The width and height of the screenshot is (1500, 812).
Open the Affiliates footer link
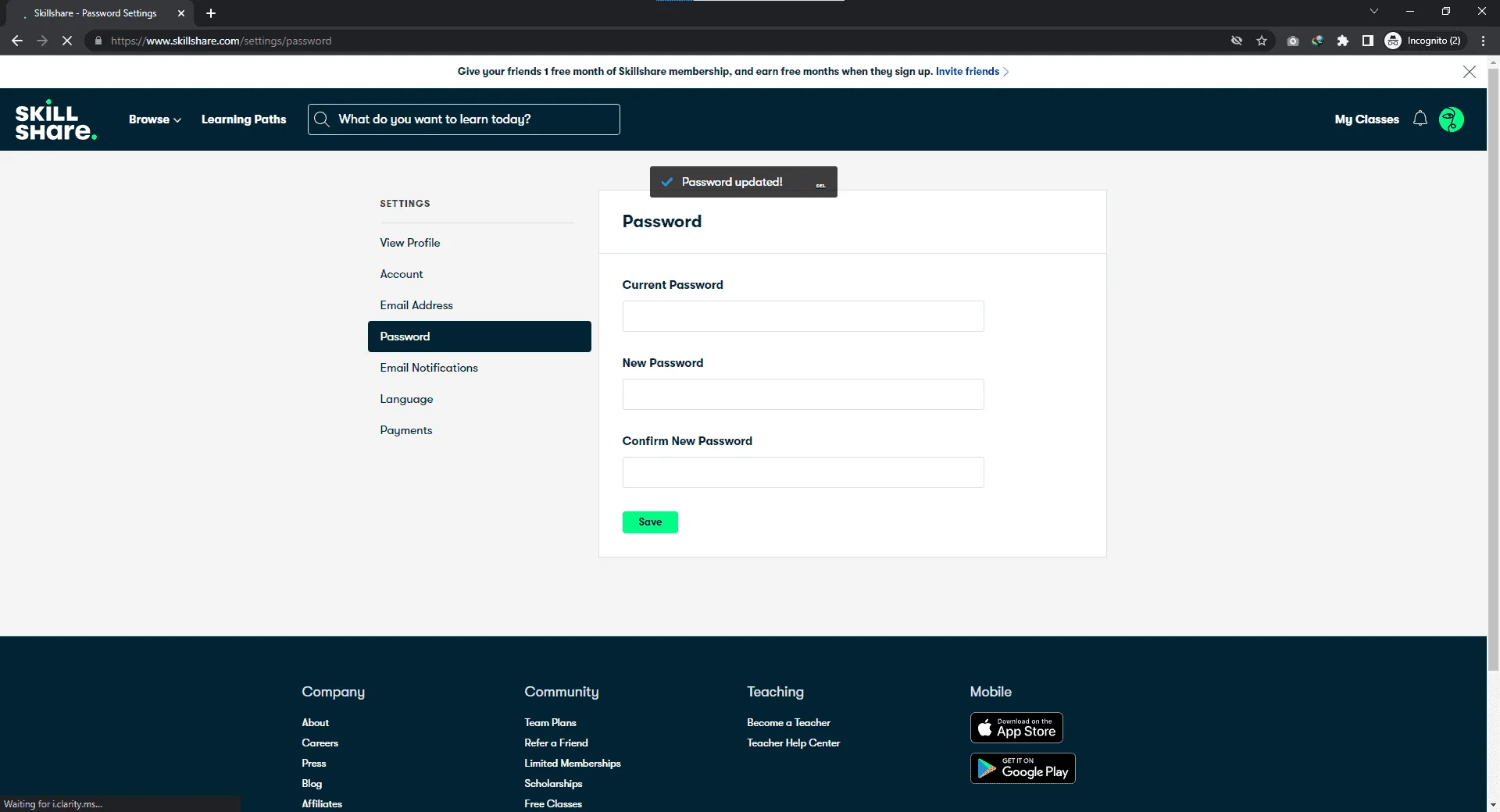(x=322, y=803)
